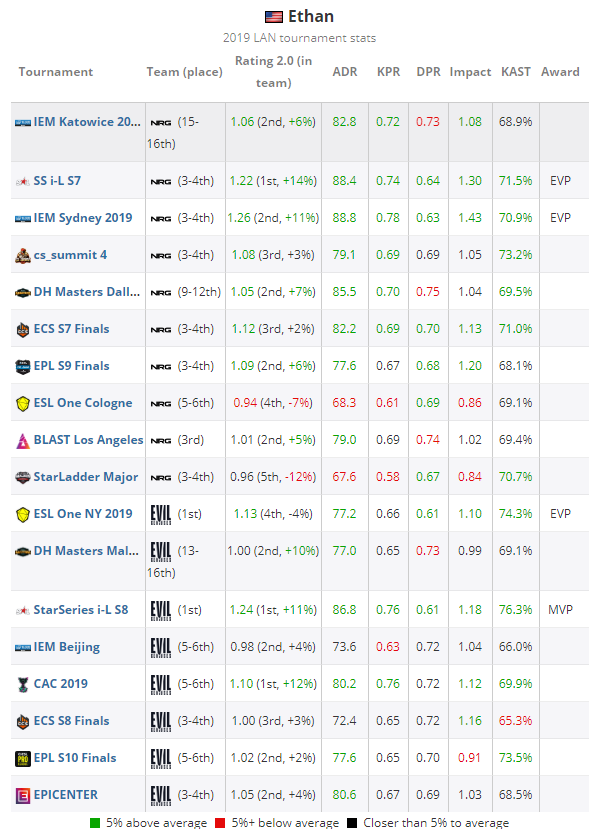
Task: Click the StarSeries i-L S8 star logo
Action: point(23,611)
